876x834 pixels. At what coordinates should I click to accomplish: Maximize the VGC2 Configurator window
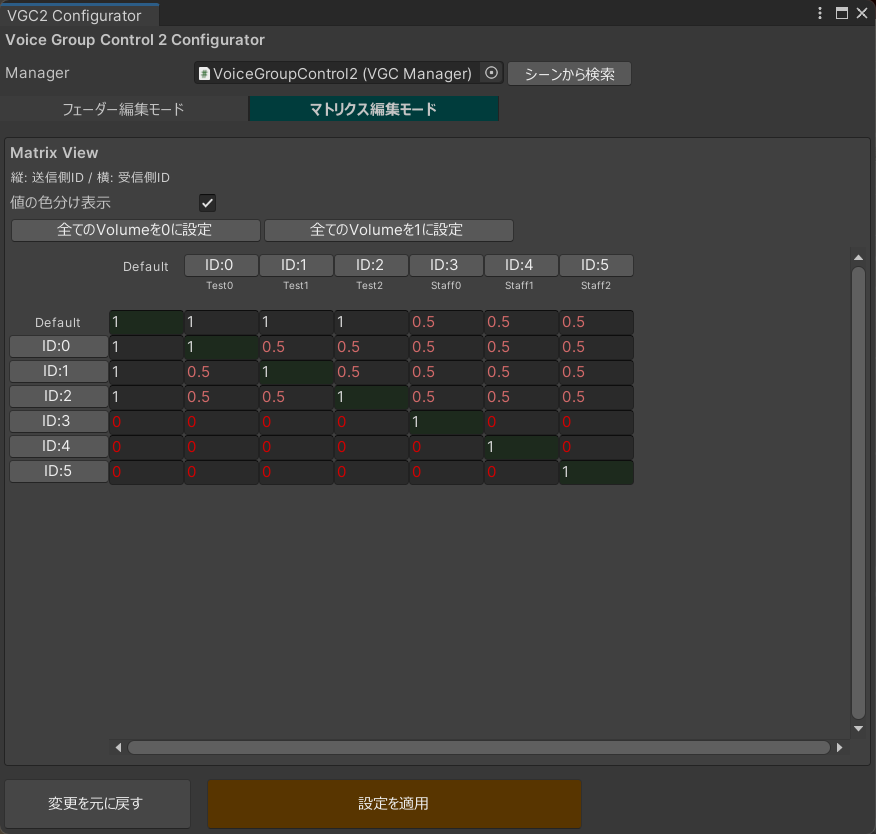pyautogui.click(x=841, y=13)
